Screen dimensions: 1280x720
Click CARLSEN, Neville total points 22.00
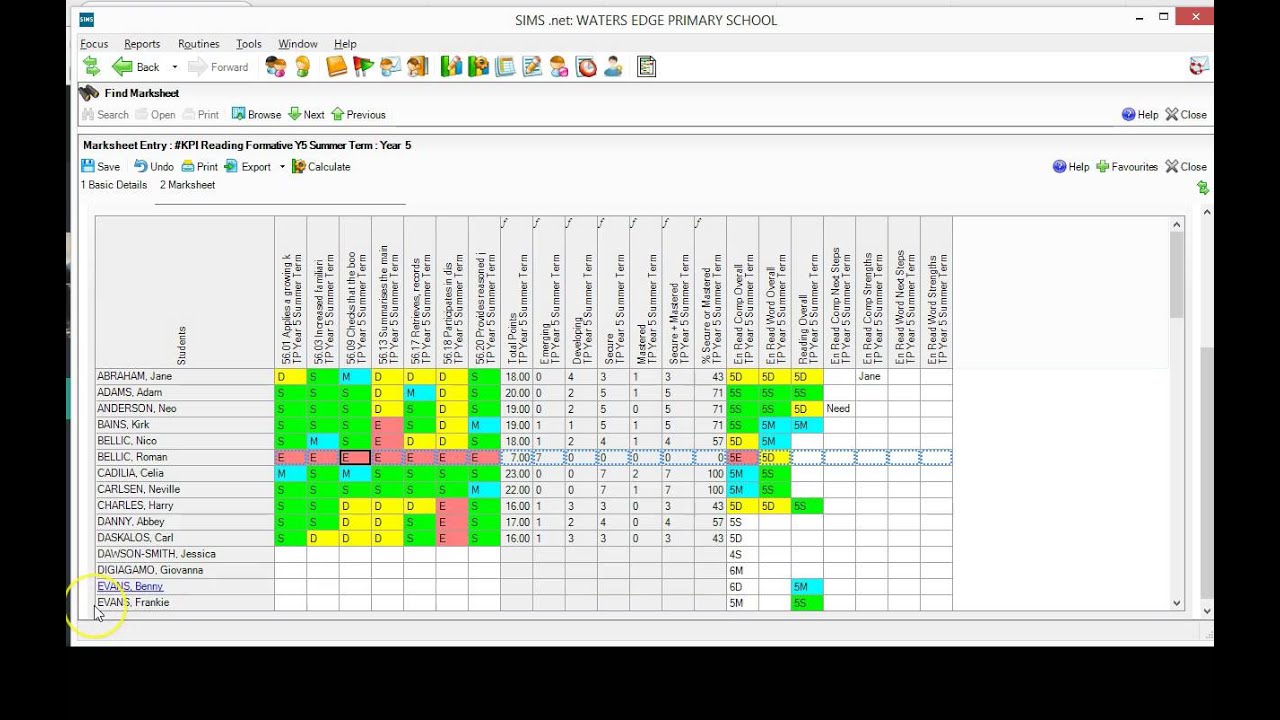pyautogui.click(x=516, y=490)
